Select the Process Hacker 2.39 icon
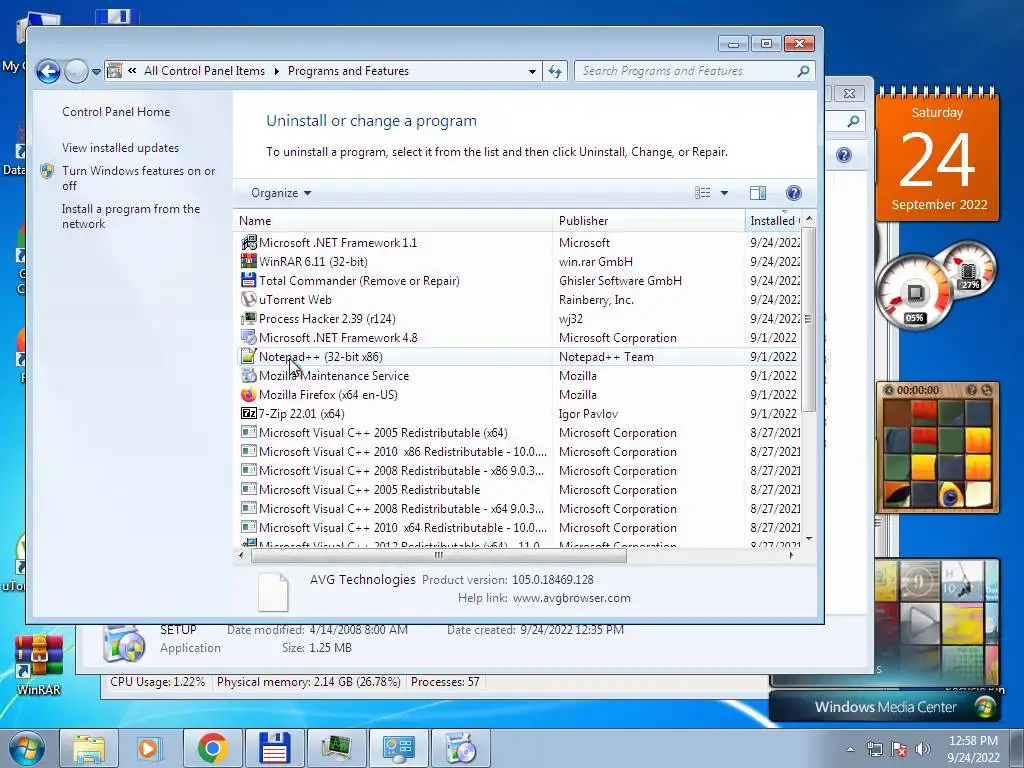Screen dimensions: 1024x768 tap(248, 318)
